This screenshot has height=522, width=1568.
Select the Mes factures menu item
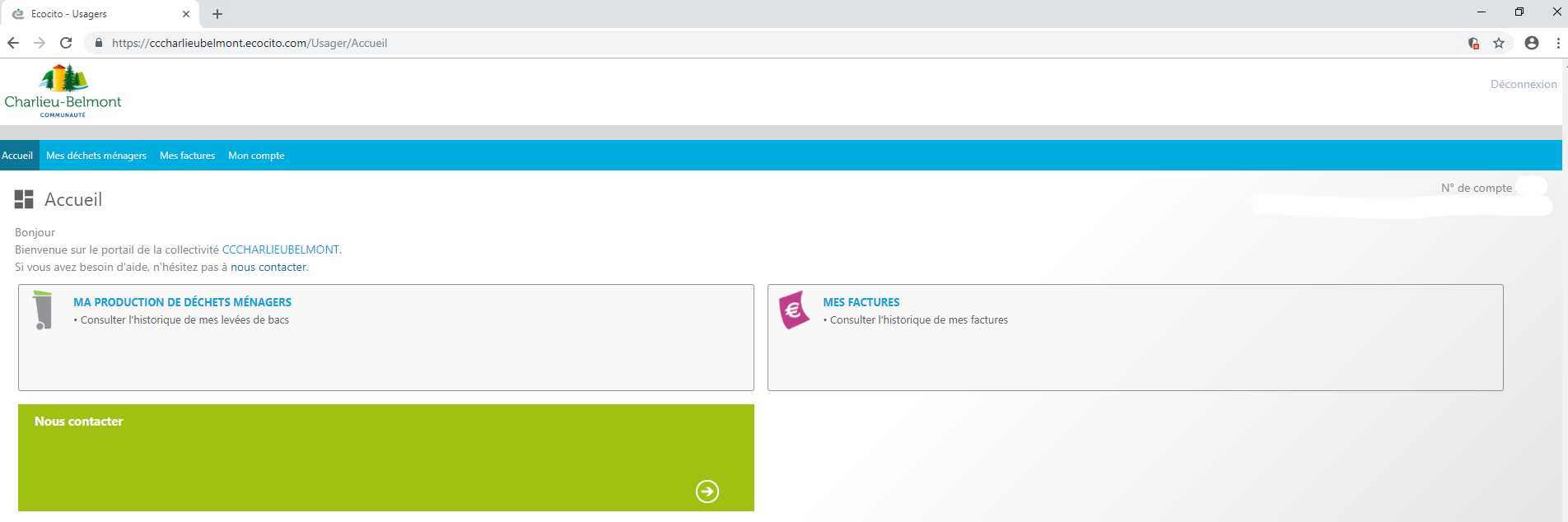[187, 156]
